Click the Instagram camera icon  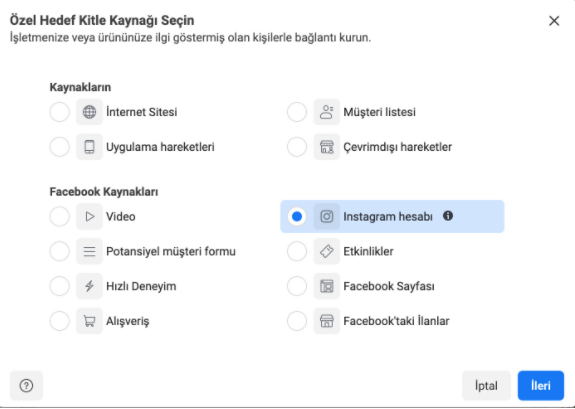(x=327, y=216)
